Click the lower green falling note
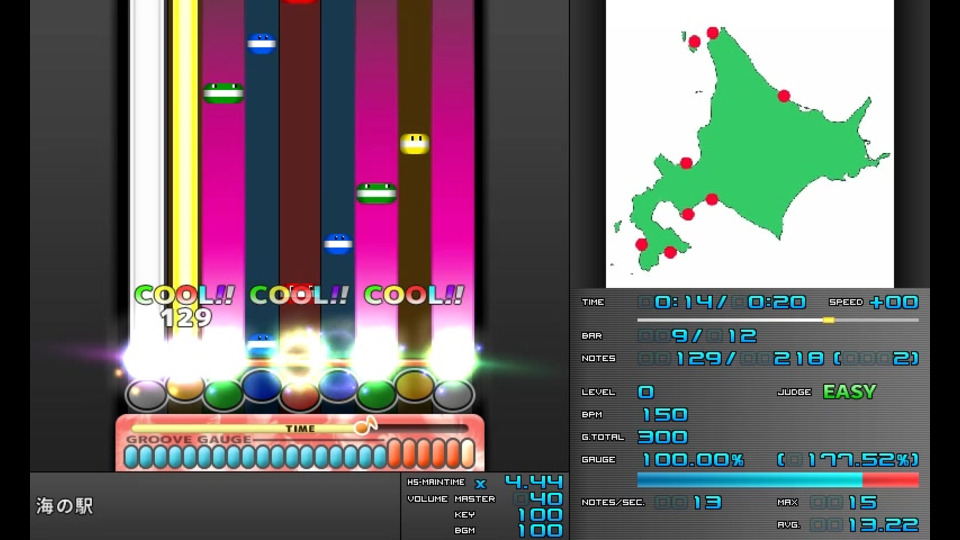 click(x=377, y=193)
